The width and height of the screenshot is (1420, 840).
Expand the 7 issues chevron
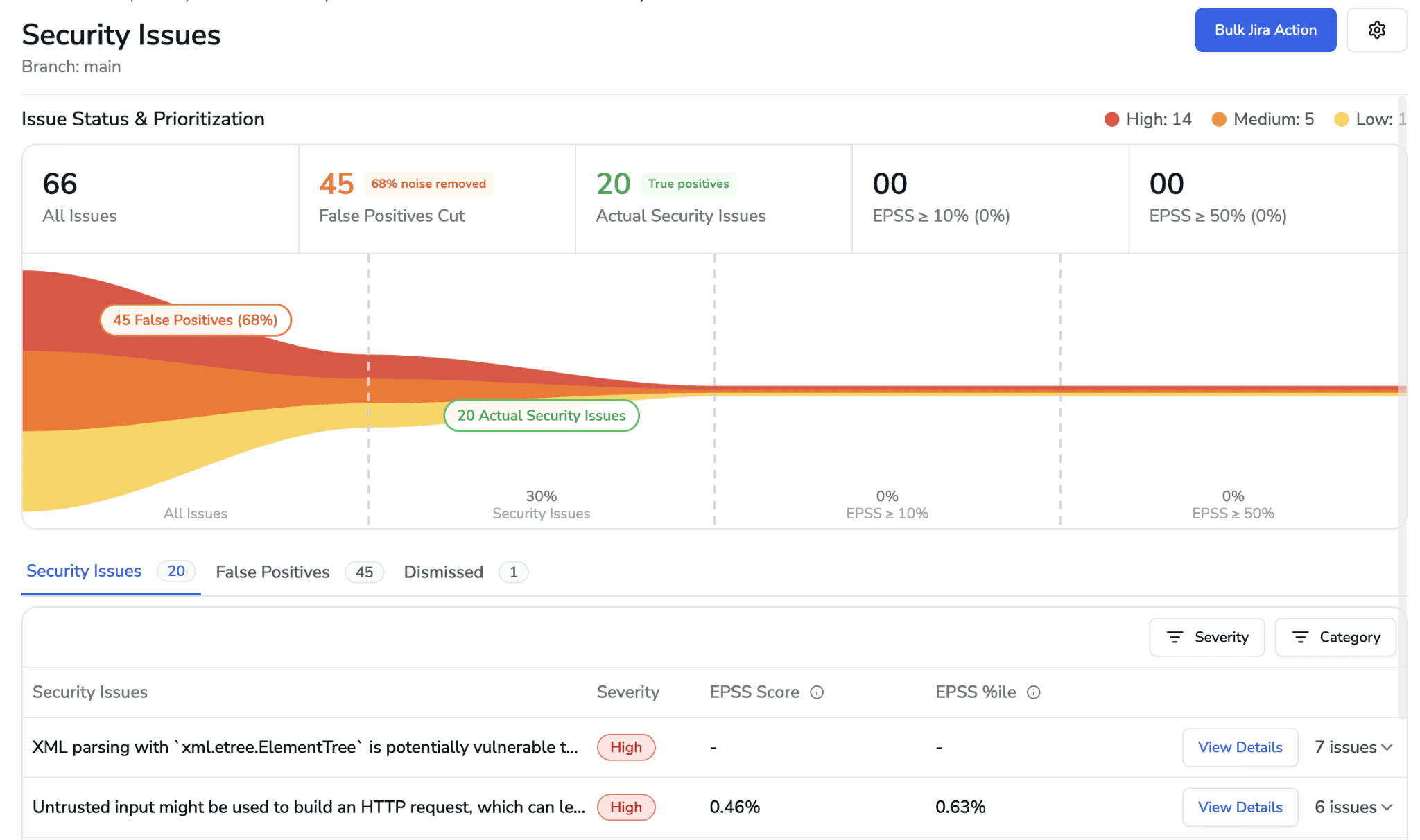[1387, 747]
